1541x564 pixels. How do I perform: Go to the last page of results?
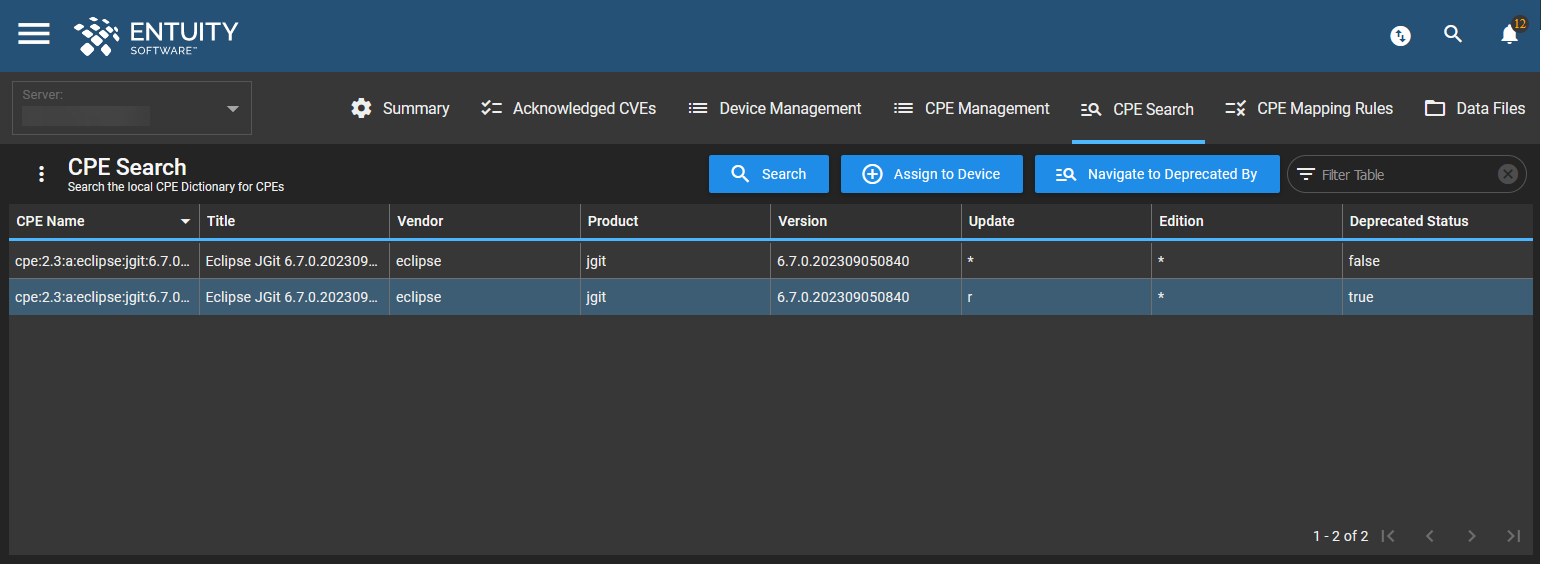coord(1513,536)
